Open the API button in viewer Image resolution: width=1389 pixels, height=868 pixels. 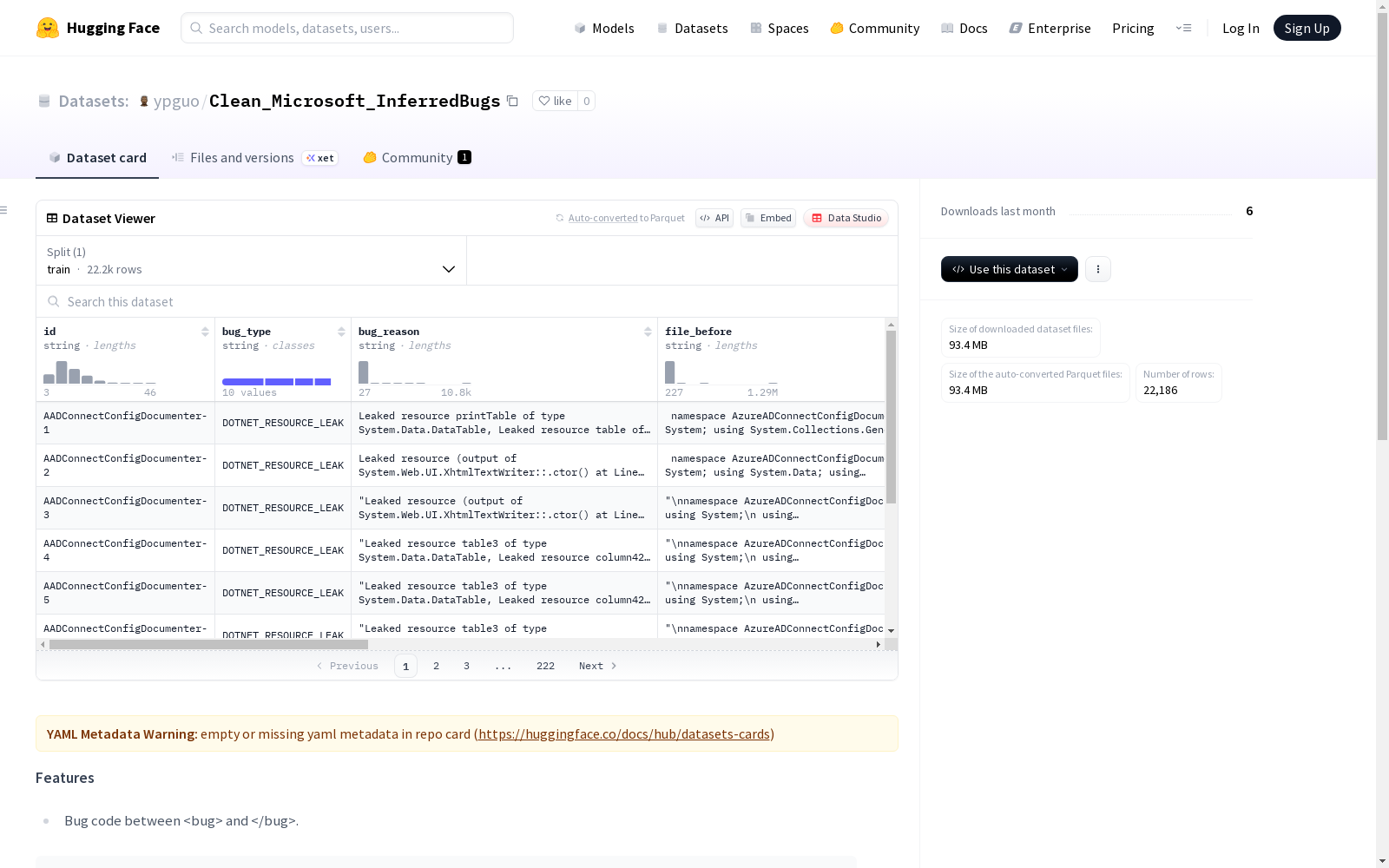pos(714,218)
